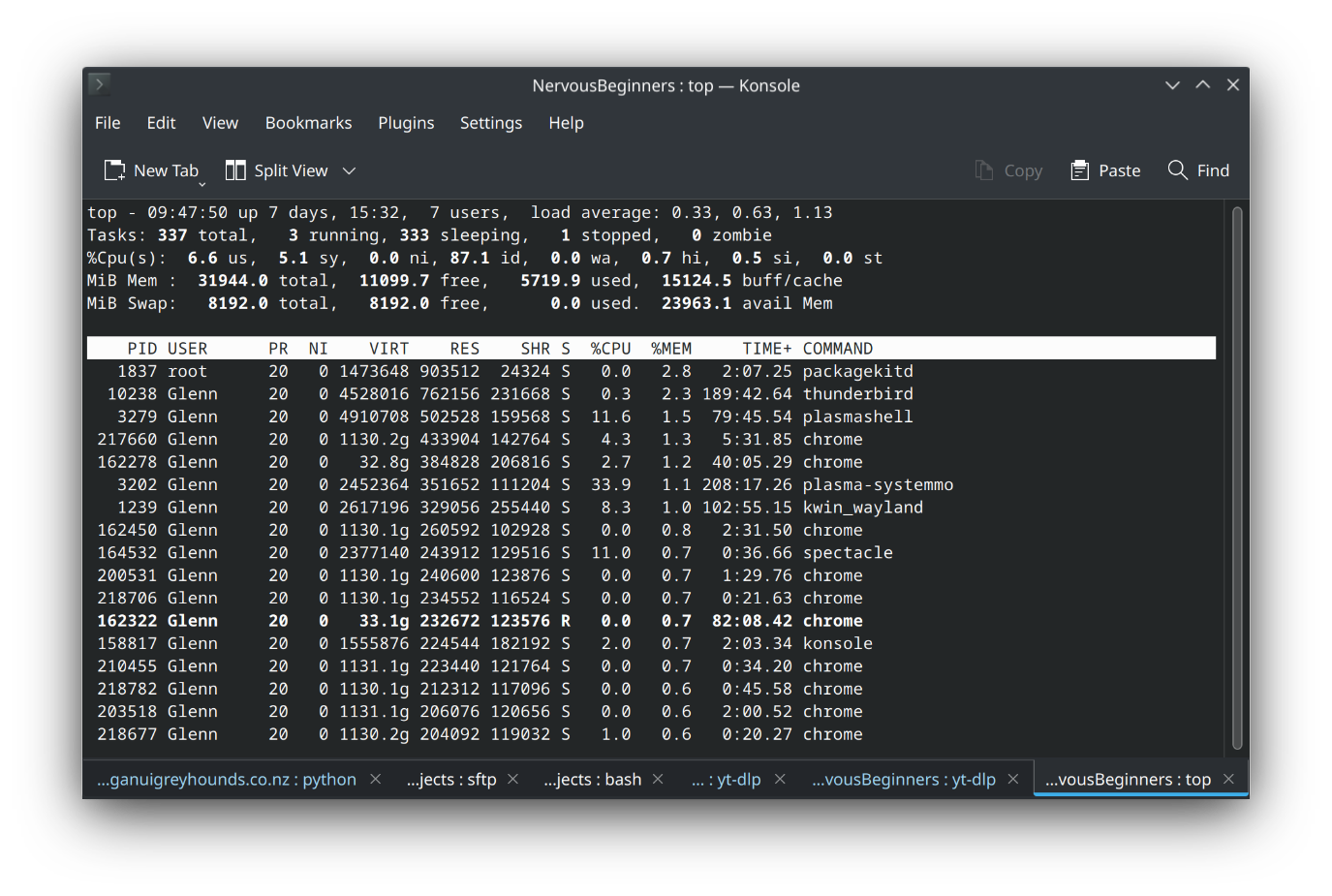The image size is (1332, 896).
Task: Click the 23963.1 avail Mem value
Action: coord(697,303)
